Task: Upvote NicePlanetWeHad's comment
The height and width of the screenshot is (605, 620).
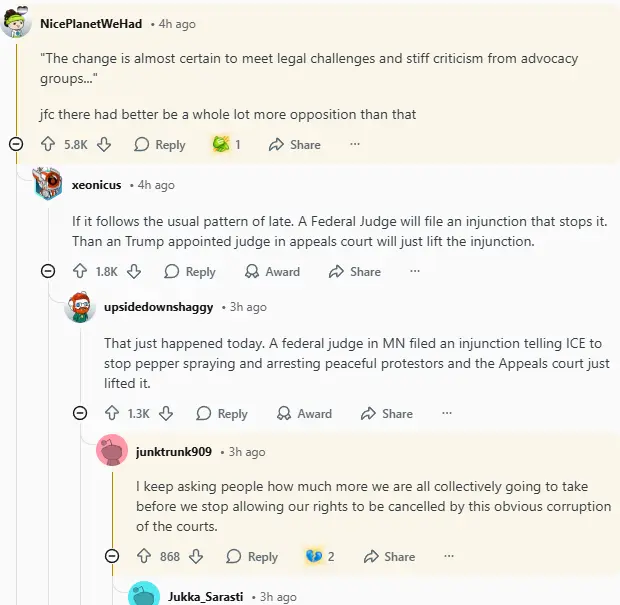Action: coord(47,144)
